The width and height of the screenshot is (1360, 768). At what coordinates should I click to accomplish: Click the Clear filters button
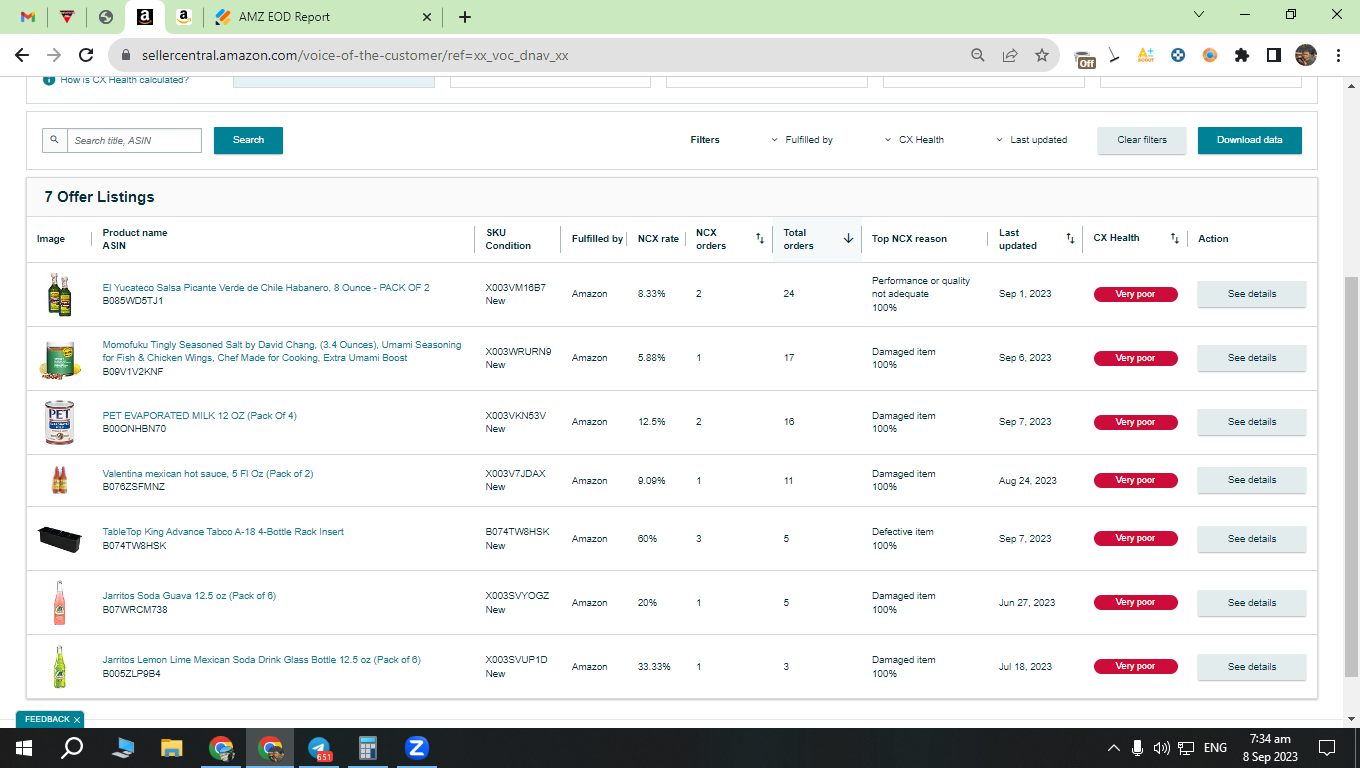pos(1142,140)
